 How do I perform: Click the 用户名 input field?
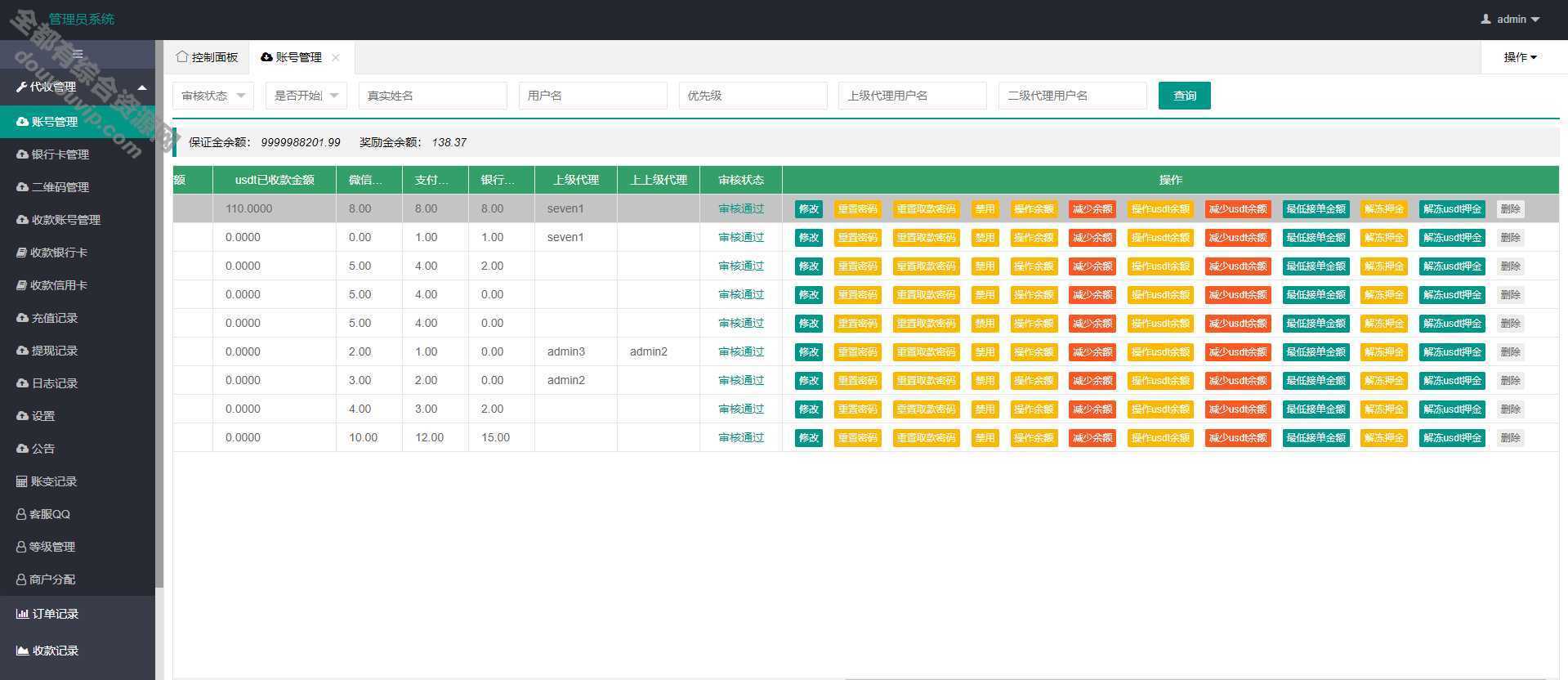coord(593,96)
